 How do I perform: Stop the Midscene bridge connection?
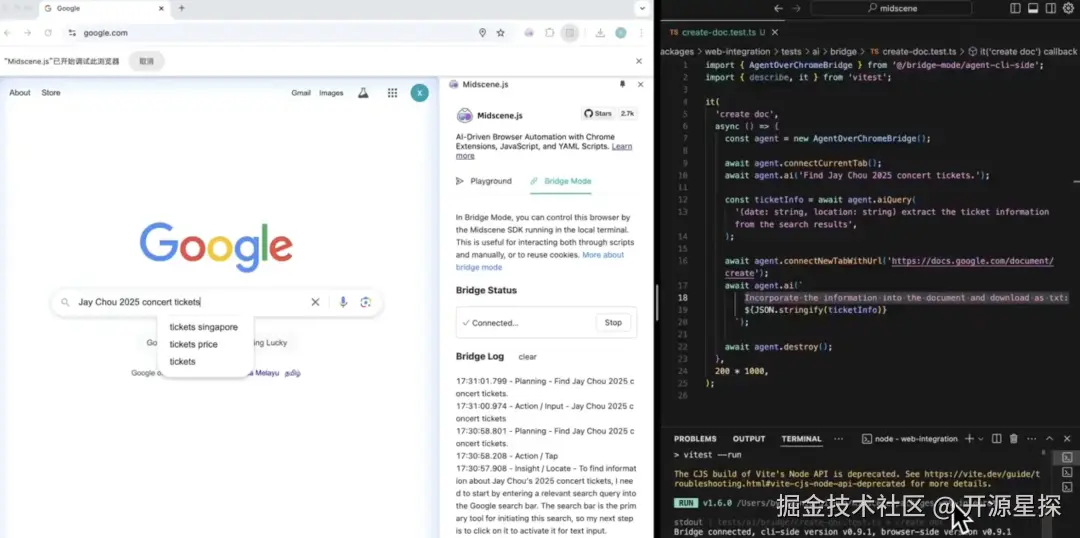(x=613, y=322)
